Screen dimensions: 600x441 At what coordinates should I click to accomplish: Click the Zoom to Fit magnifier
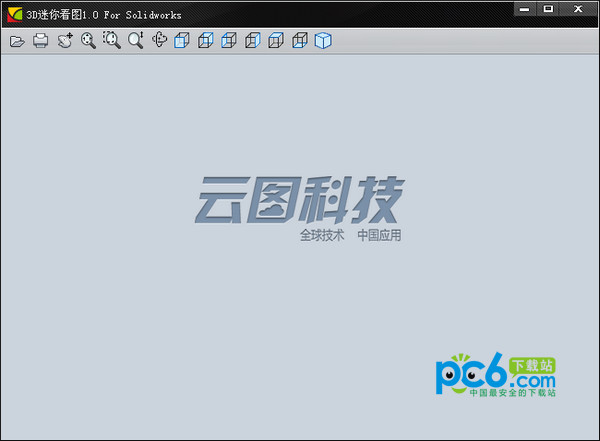click(x=88, y=41)
